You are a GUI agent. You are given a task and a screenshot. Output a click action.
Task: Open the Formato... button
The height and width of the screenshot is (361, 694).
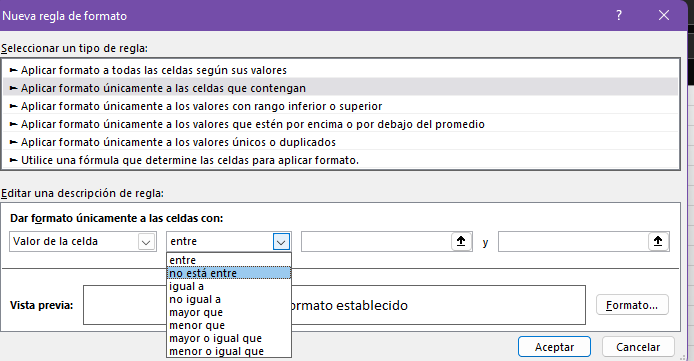(632, 305)
